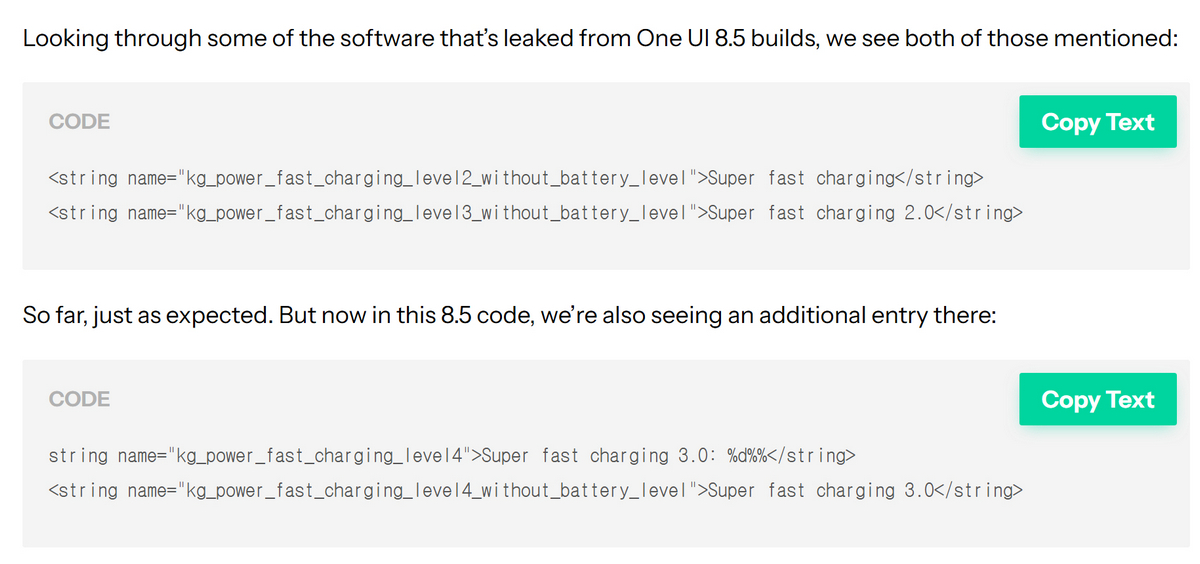1200x564 pixels.
Task: Click the CODE label of the first block
Action: pyautogui.click(x=79, y=122)
